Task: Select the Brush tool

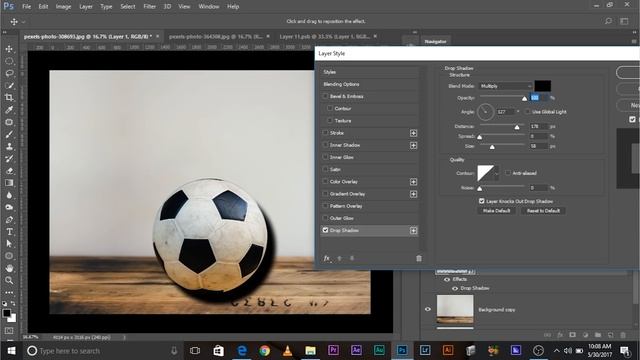Action: pos(9,134)
